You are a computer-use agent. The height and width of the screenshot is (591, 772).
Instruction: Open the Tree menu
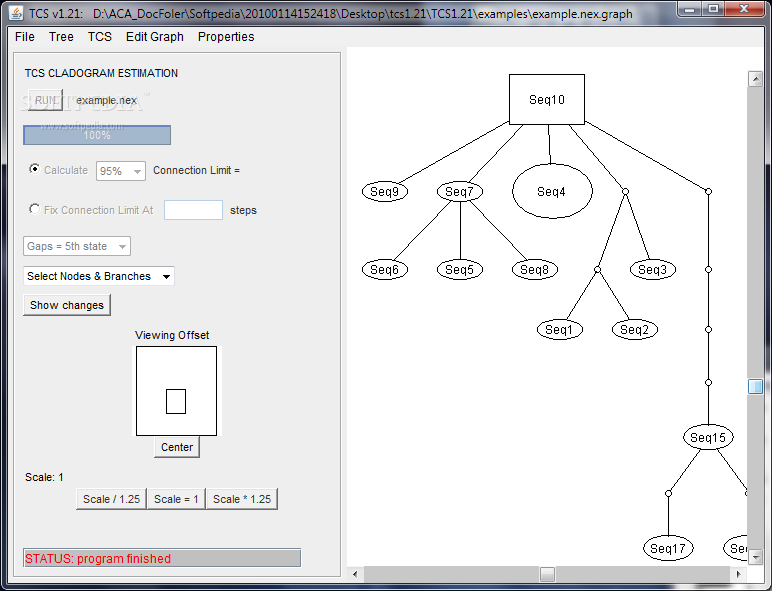tap(61, 37)
